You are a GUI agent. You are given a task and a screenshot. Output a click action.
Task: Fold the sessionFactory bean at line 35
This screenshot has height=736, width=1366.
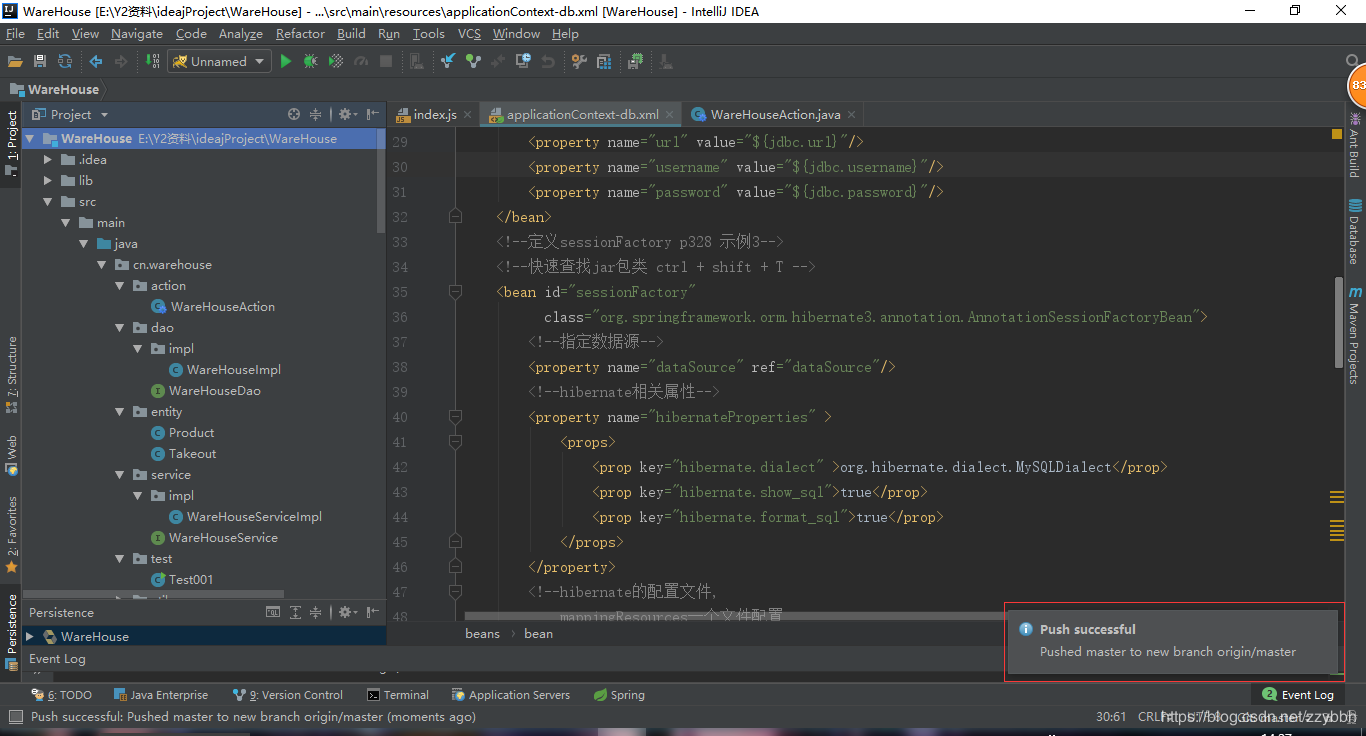pos(455,292)
